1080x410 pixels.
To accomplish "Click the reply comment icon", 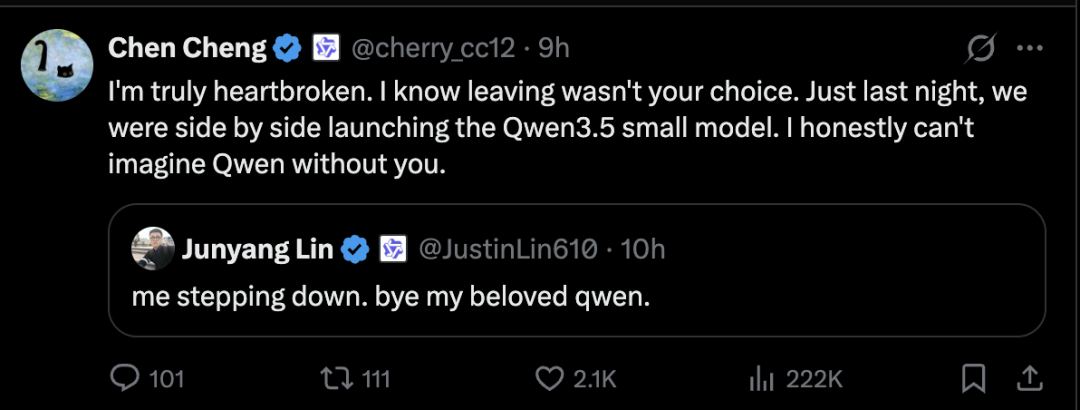I will click(124, 378).
